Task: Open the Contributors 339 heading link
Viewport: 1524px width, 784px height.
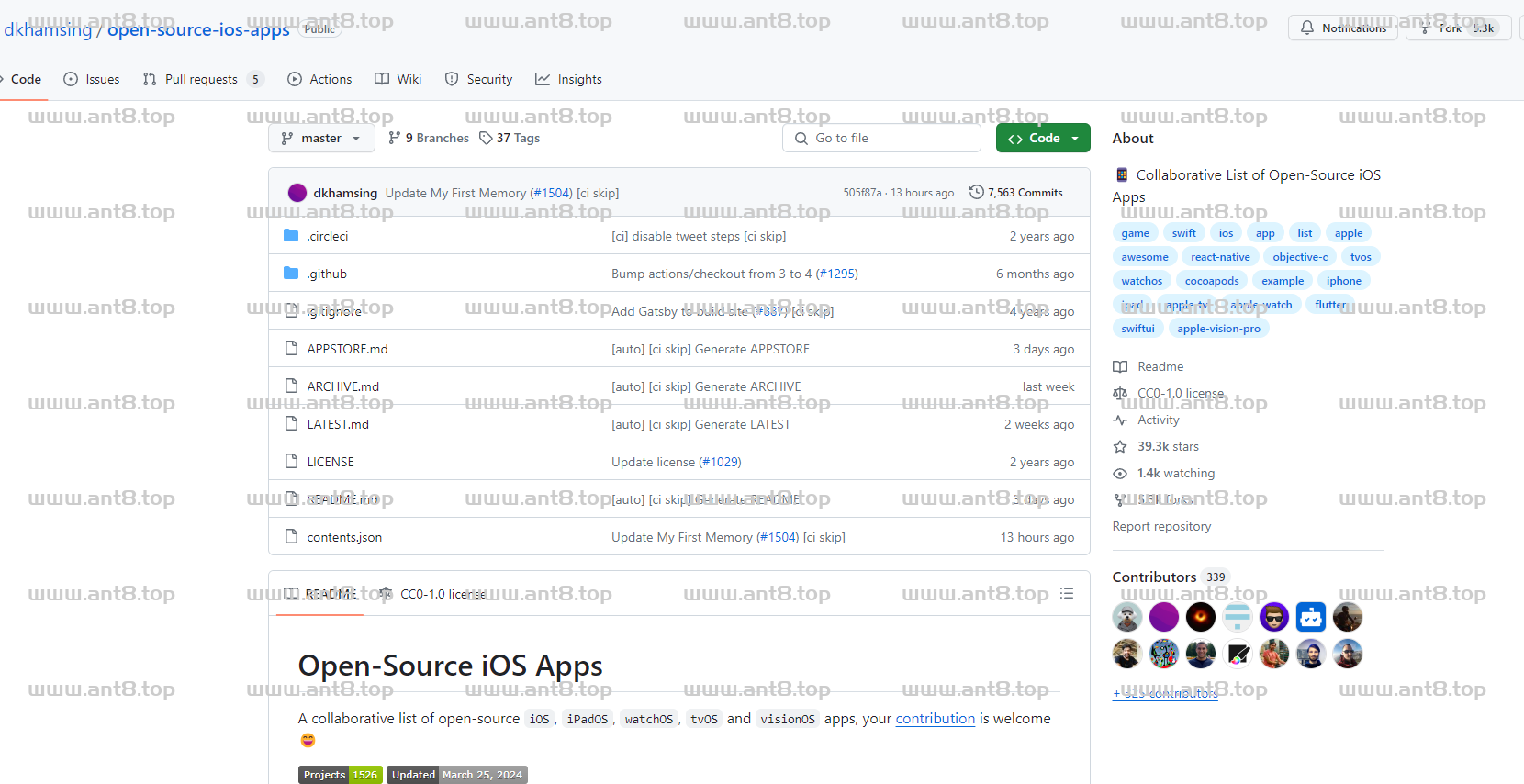Action: pyautogui.click(x=1170, y=577)
